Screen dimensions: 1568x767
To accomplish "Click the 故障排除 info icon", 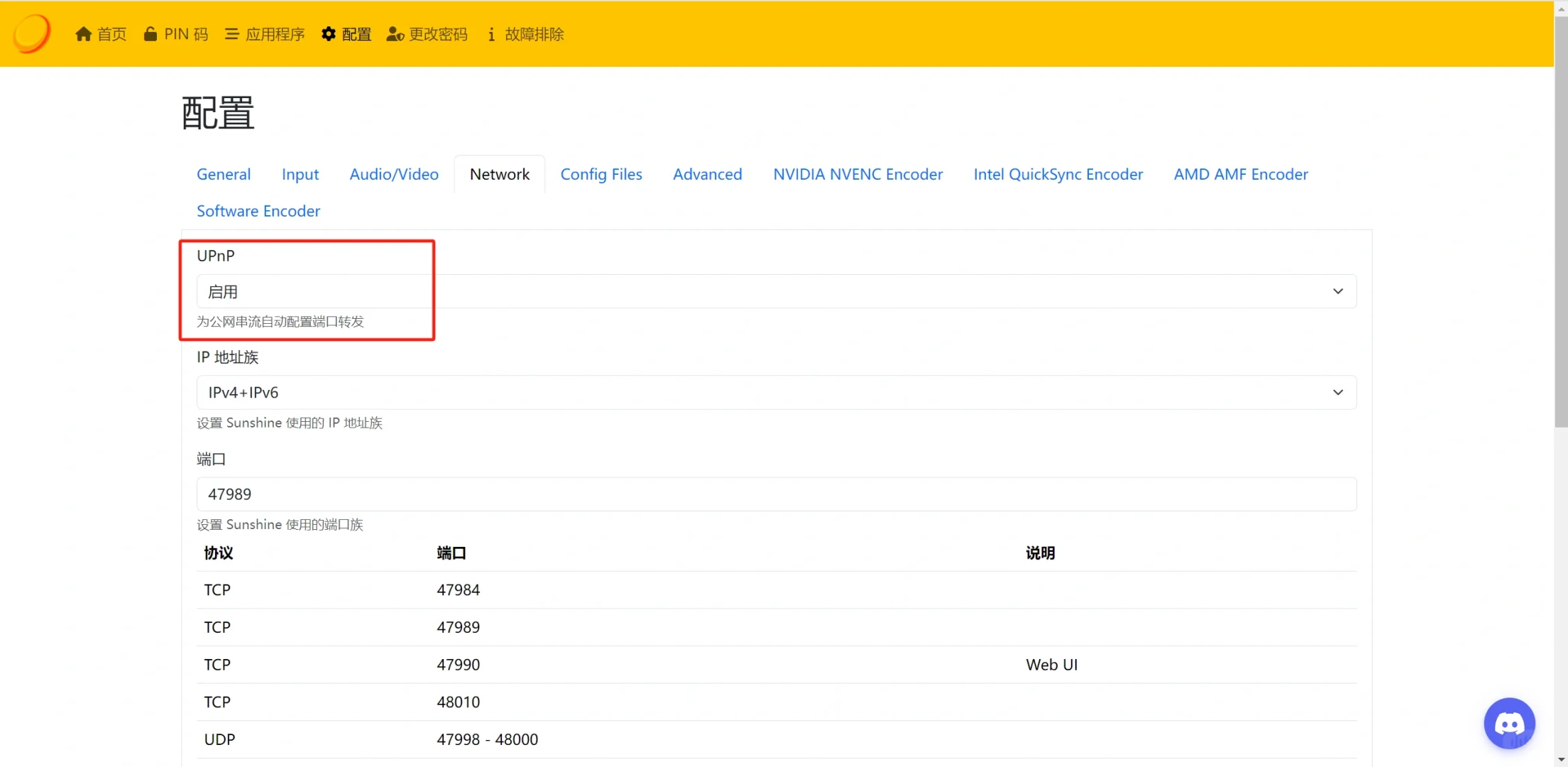I will tap(491, 34).
